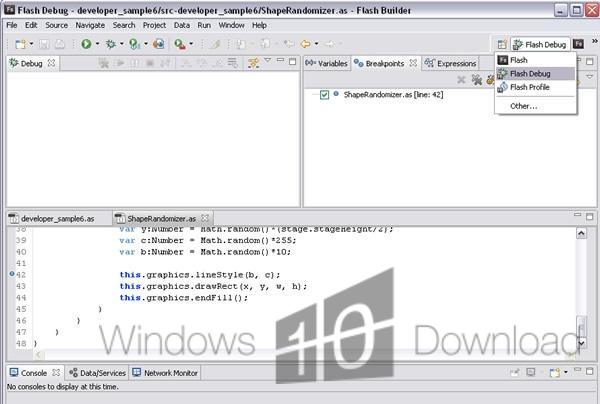Choose Flash Debug in the perspective menu
600x404 pixels.
pos(536,73)
